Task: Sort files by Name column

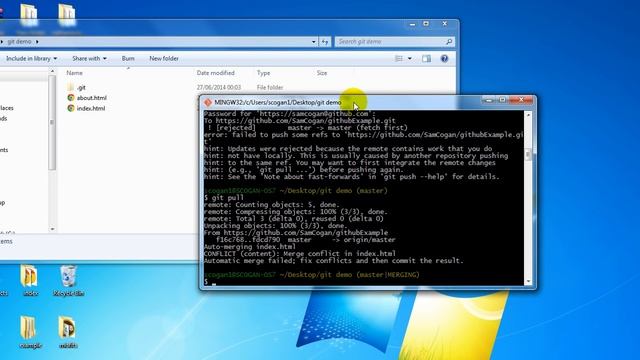Action: 75,73
